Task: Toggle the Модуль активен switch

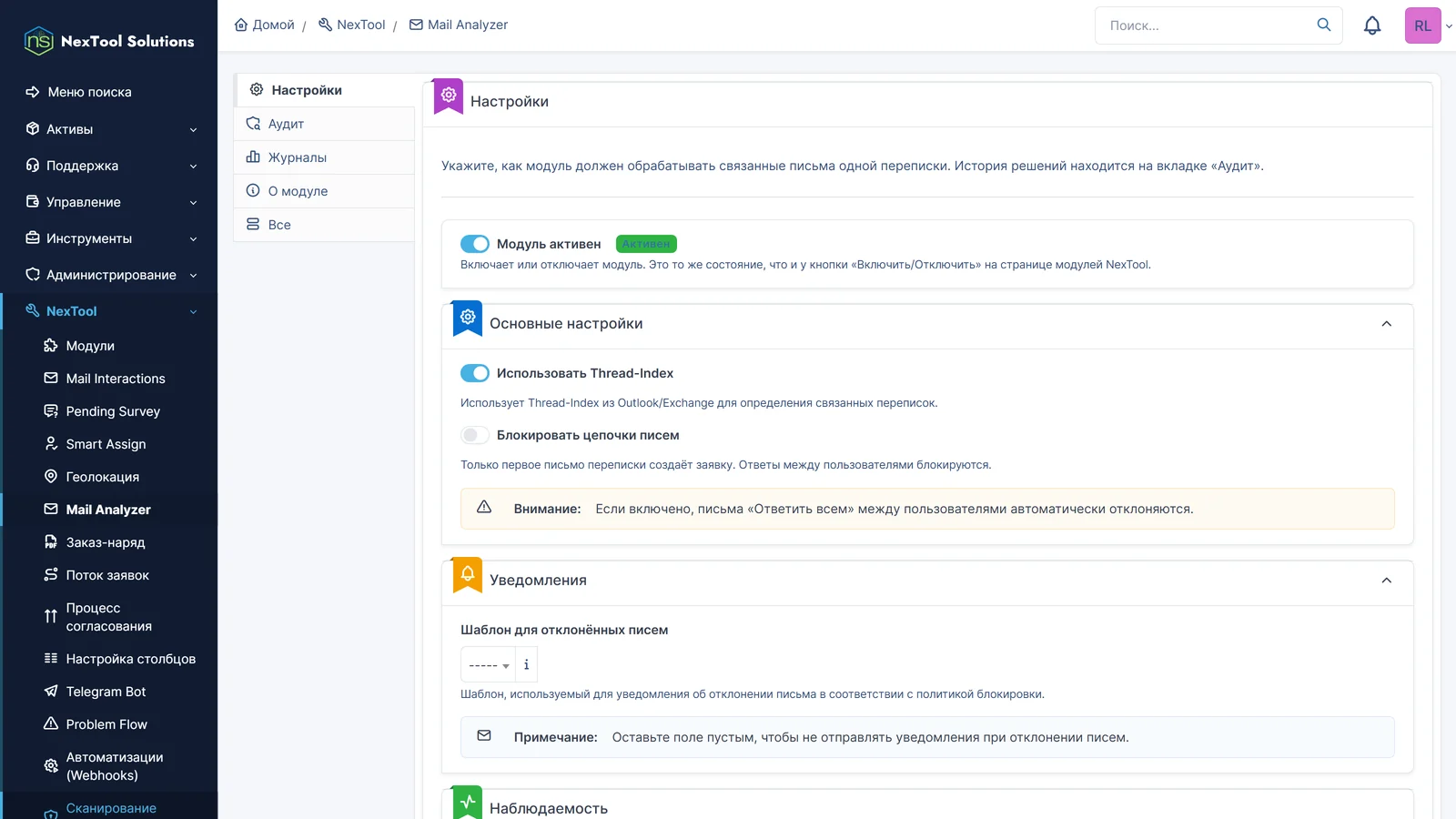Action: (x=475, y=244)
